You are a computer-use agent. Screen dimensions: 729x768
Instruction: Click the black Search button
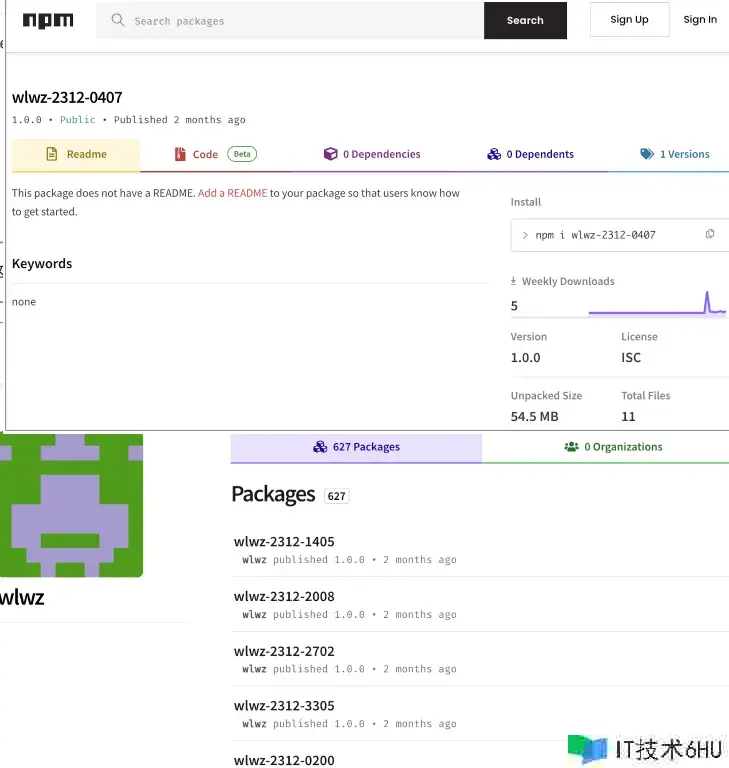tap(525, 21)
